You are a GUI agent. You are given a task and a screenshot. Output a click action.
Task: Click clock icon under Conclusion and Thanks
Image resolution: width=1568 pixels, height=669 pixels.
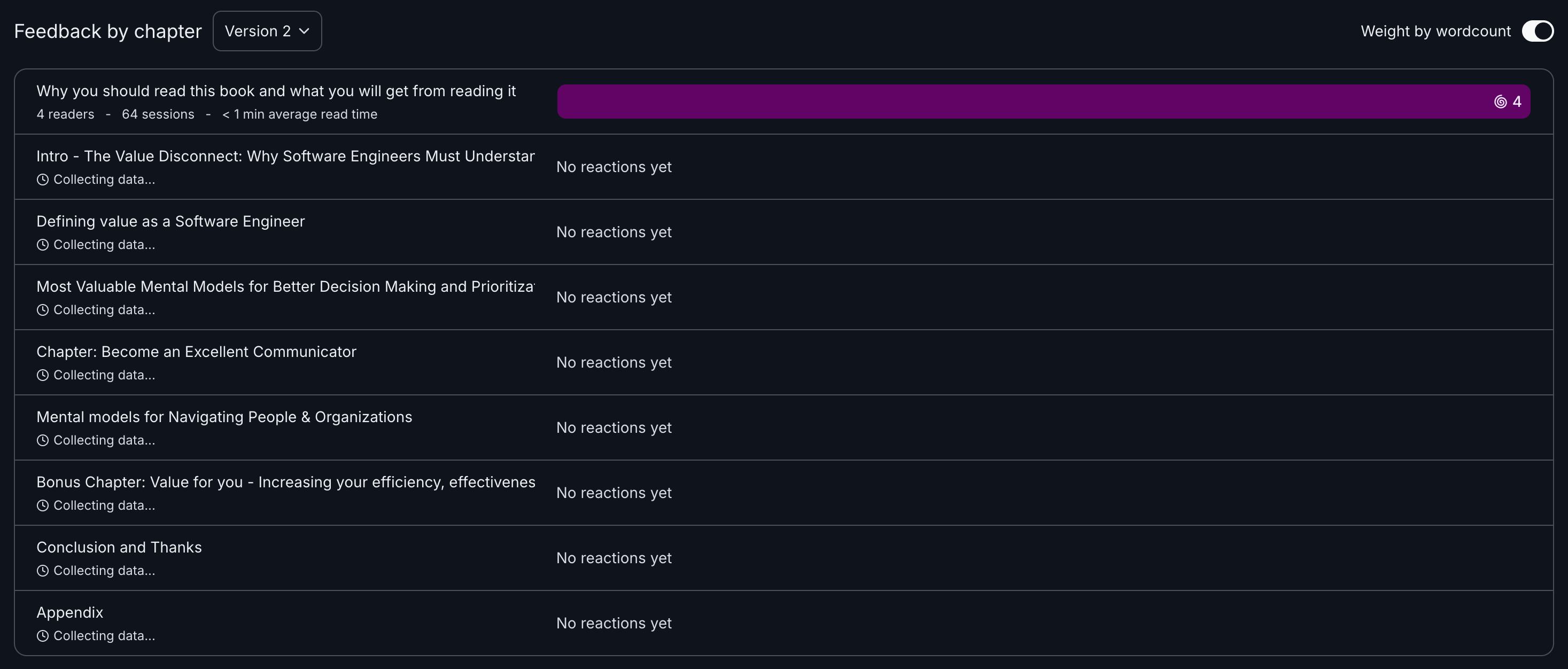point(43,570)
